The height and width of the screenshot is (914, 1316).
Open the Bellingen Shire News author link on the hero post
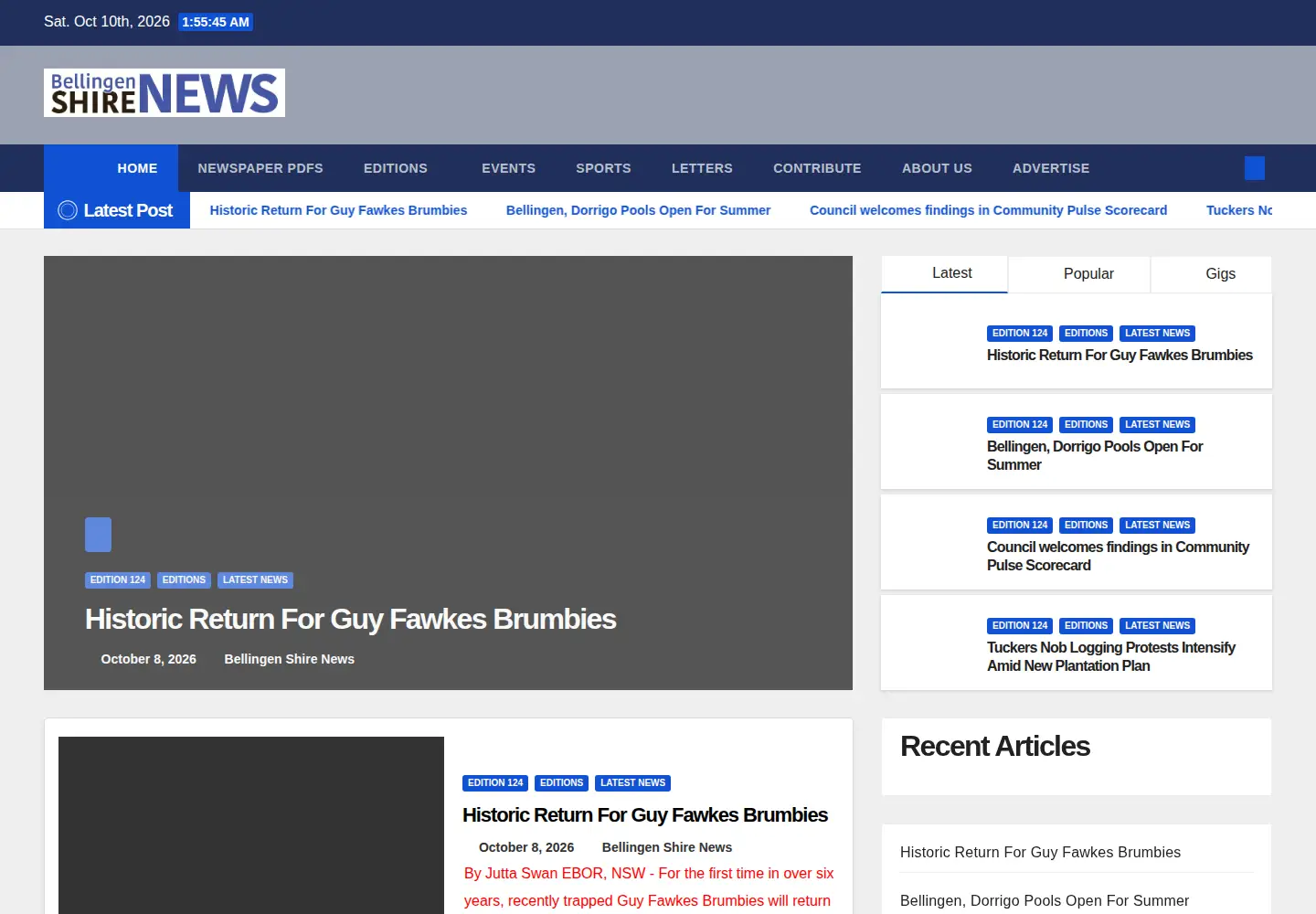(289, 659)
